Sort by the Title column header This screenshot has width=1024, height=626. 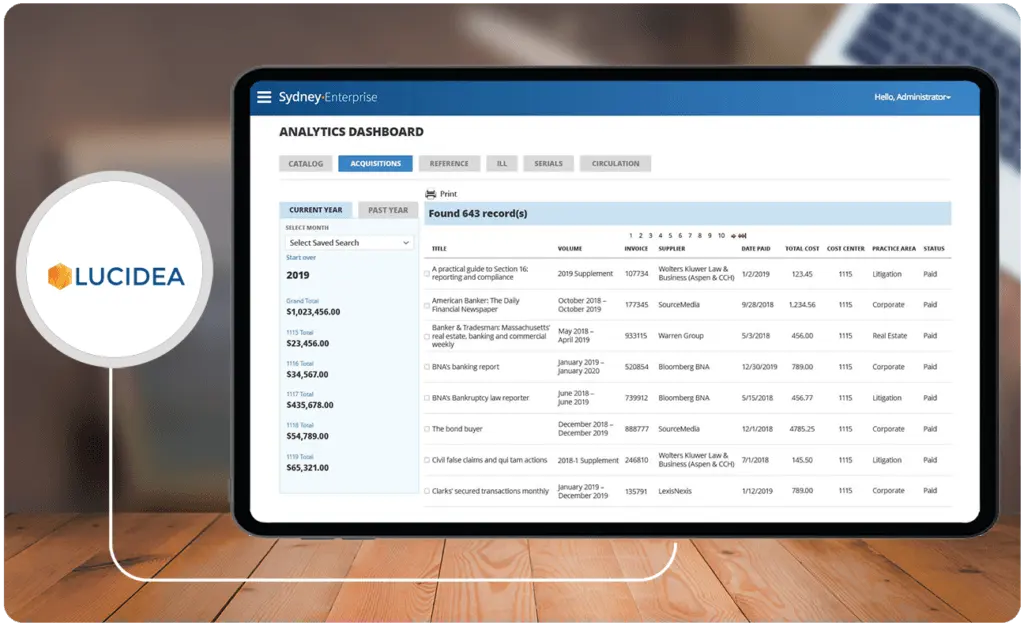coord(440,249)
